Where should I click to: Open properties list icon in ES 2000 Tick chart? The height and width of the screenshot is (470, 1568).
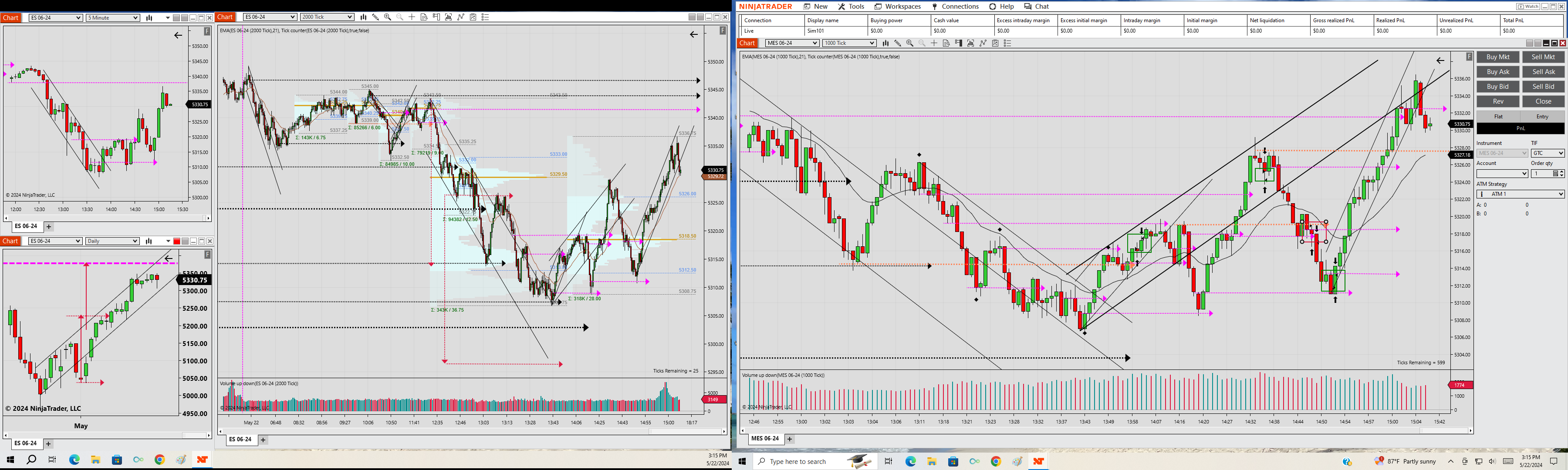[485, 17]
